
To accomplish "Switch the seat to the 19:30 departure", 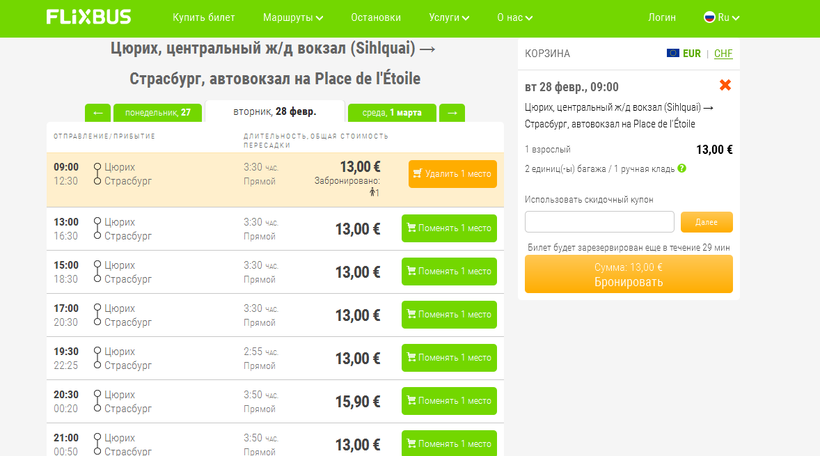I will pos(448,358).
